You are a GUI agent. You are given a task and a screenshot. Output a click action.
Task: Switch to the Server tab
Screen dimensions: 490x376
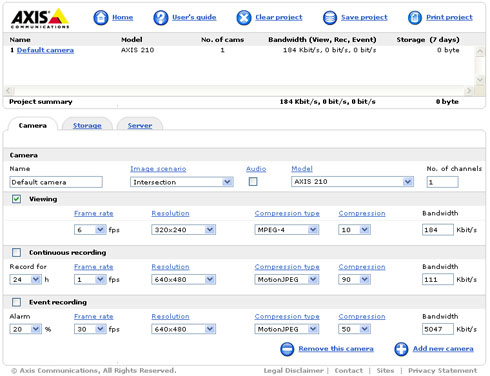[x=140, y=125]
